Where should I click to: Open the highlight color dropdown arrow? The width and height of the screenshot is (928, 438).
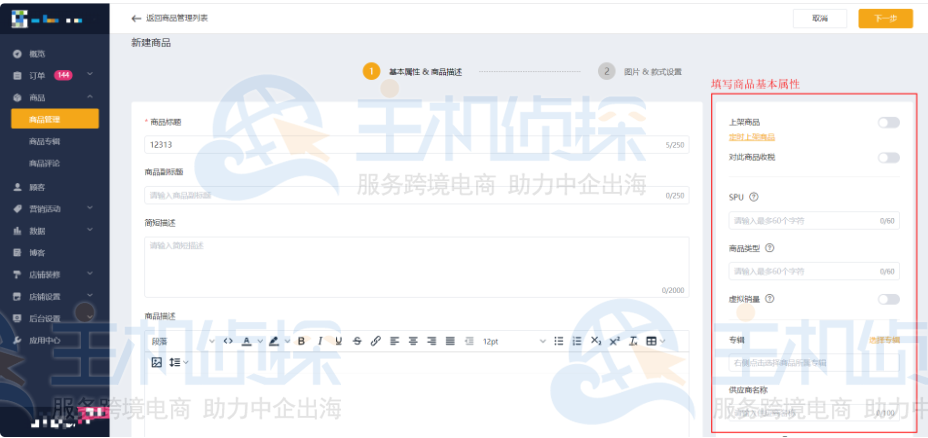[x=288, y=341]
